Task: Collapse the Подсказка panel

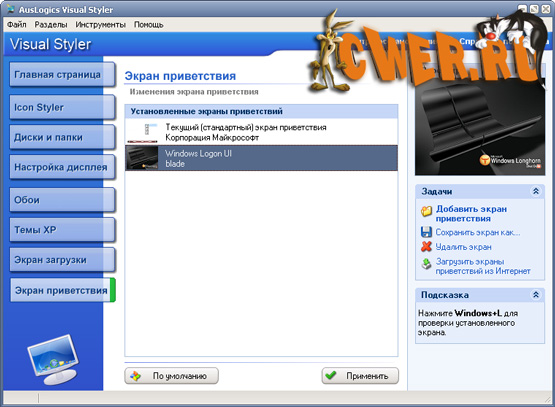Action: [x=536, y=295]
